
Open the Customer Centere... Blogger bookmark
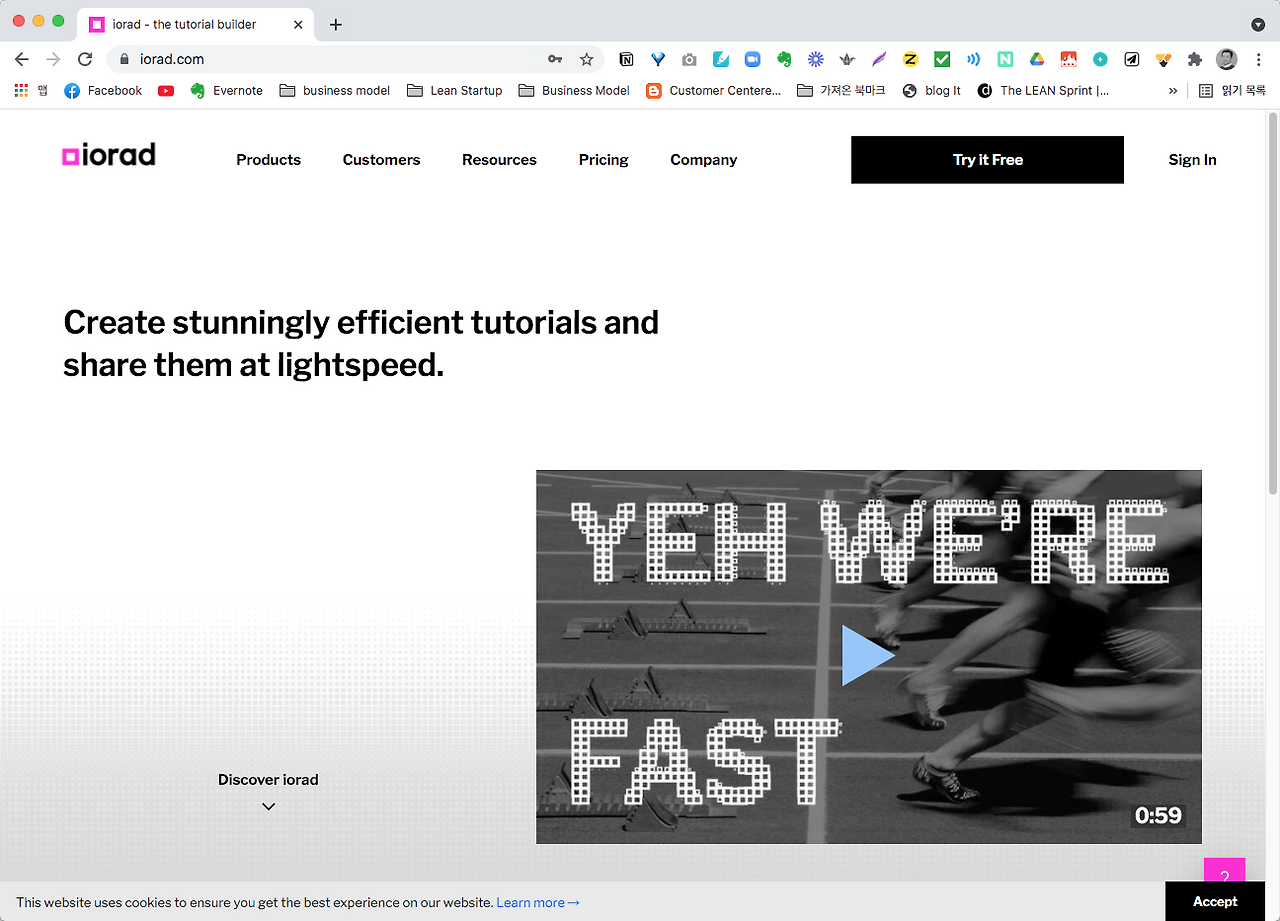[x=714, y=91]
